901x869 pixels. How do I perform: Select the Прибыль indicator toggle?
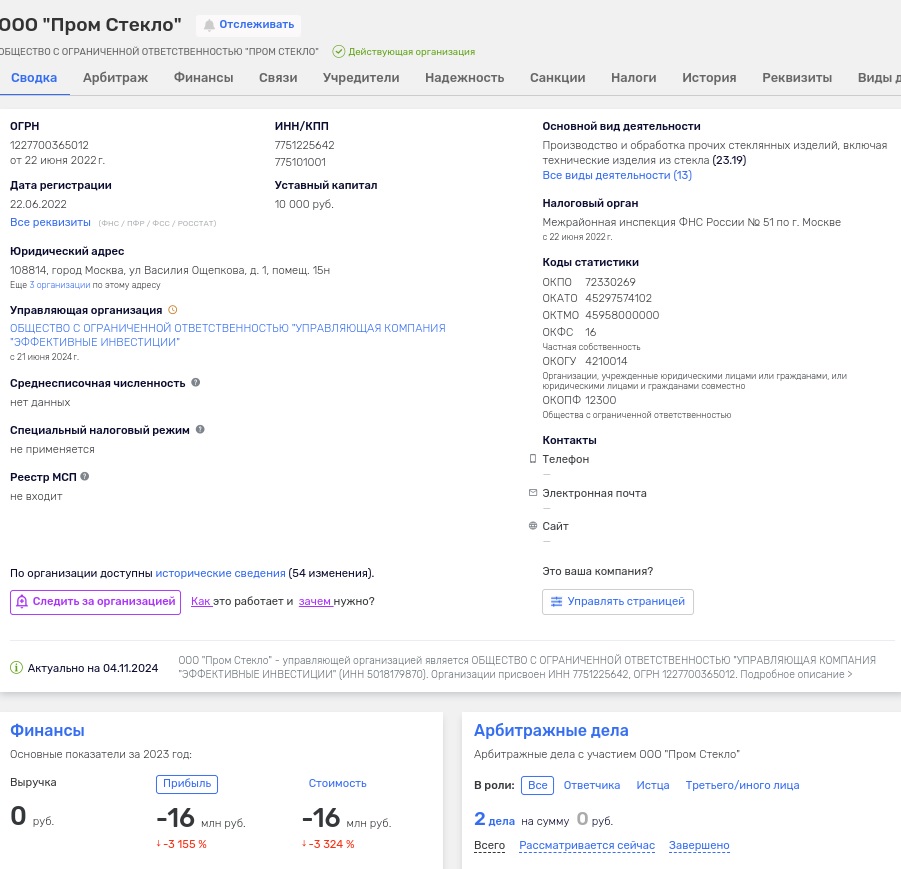[187, 784]
